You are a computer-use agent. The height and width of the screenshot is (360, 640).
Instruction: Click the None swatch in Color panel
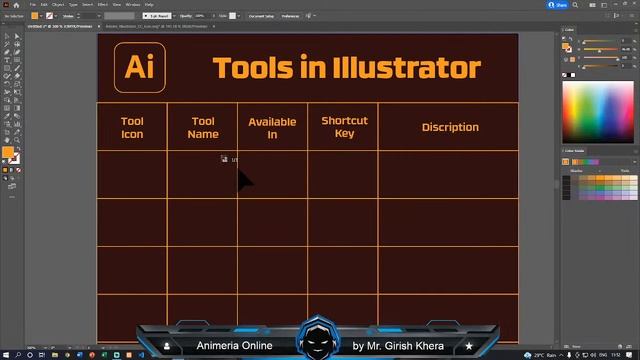coord(564,75)
